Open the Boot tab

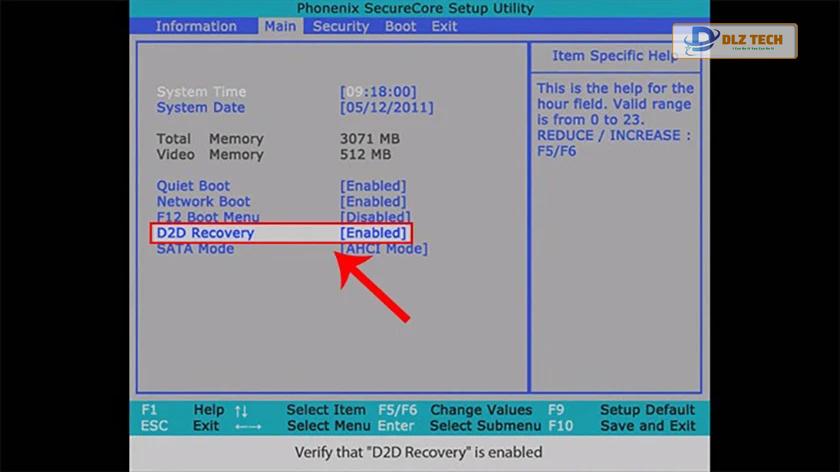(x=400, y=26)
